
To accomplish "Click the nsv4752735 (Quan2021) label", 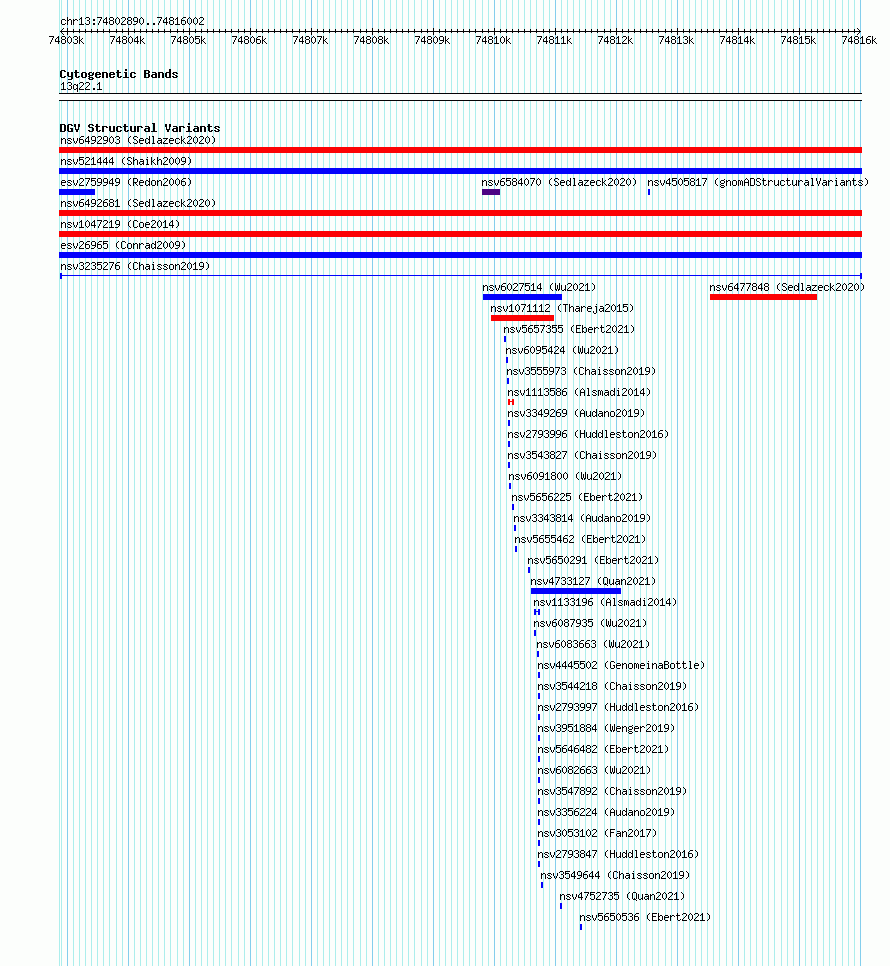I will point(622,896).
